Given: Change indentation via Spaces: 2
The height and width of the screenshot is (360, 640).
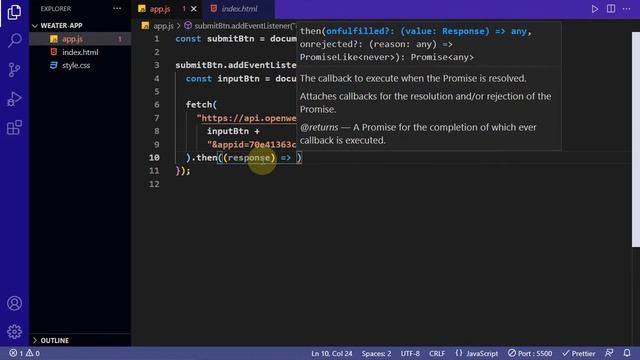Looking at the screenshot, I should click(x=376, y=353).
